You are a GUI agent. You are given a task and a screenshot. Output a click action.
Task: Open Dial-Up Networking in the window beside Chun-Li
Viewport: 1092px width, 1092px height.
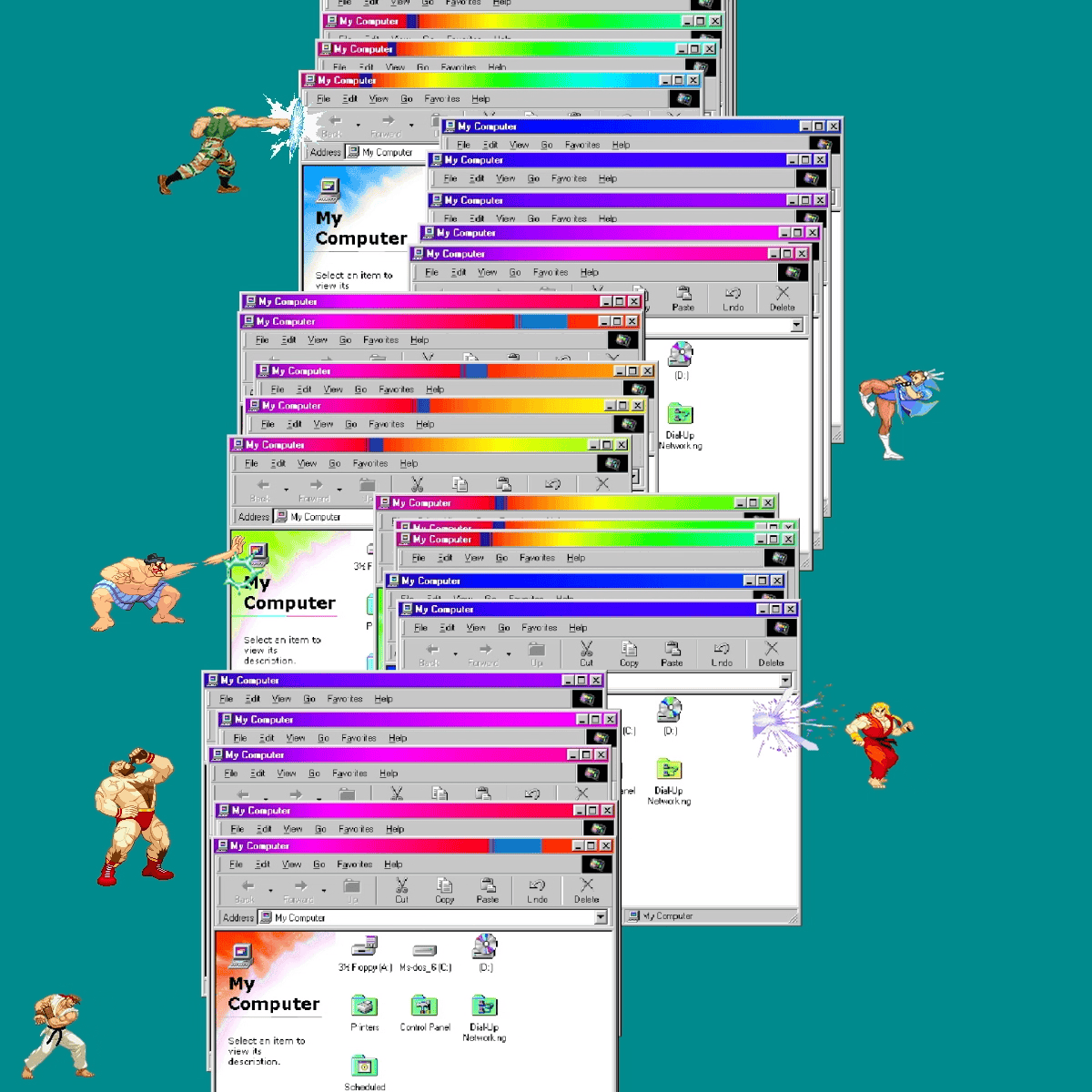point(681,426)
